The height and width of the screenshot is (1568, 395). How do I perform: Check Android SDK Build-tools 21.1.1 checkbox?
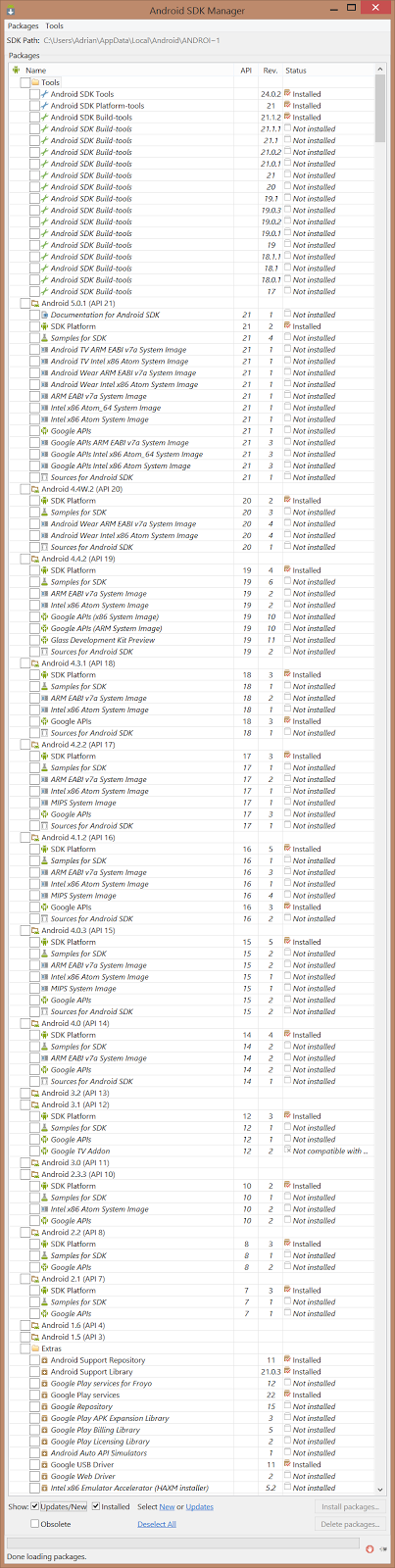coord(34,128)
